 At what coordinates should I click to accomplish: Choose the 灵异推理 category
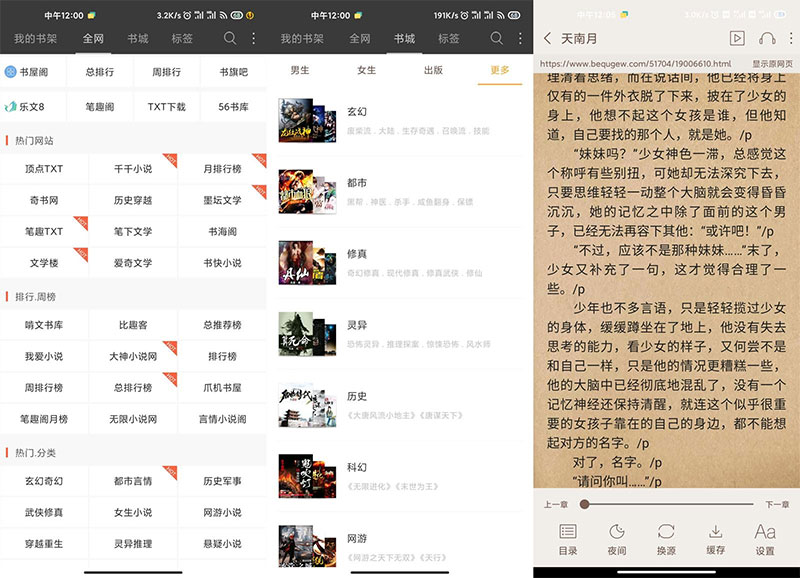[x=133, y=544]
